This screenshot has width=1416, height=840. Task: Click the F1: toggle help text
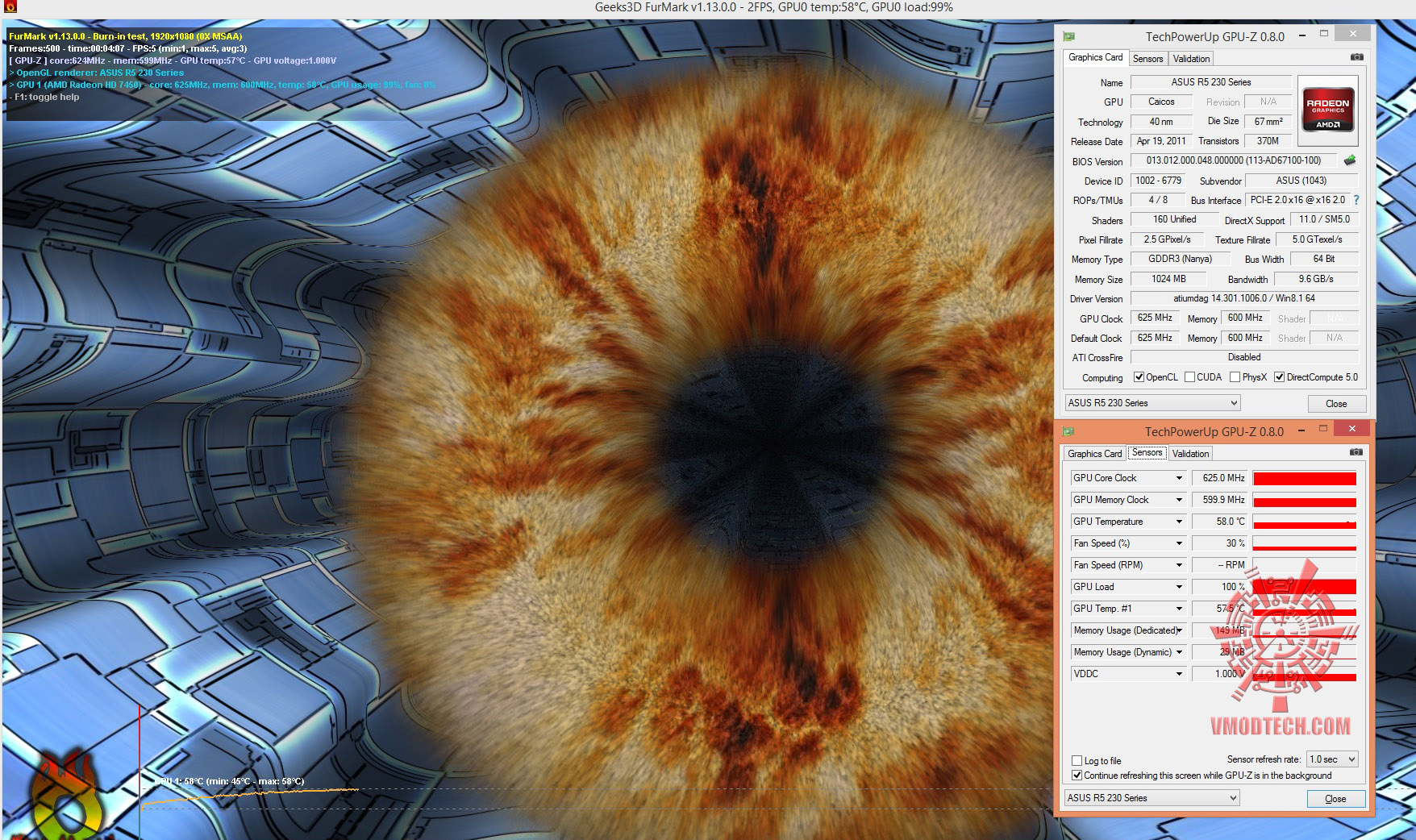pyautogui.click(x=44, y=97)
